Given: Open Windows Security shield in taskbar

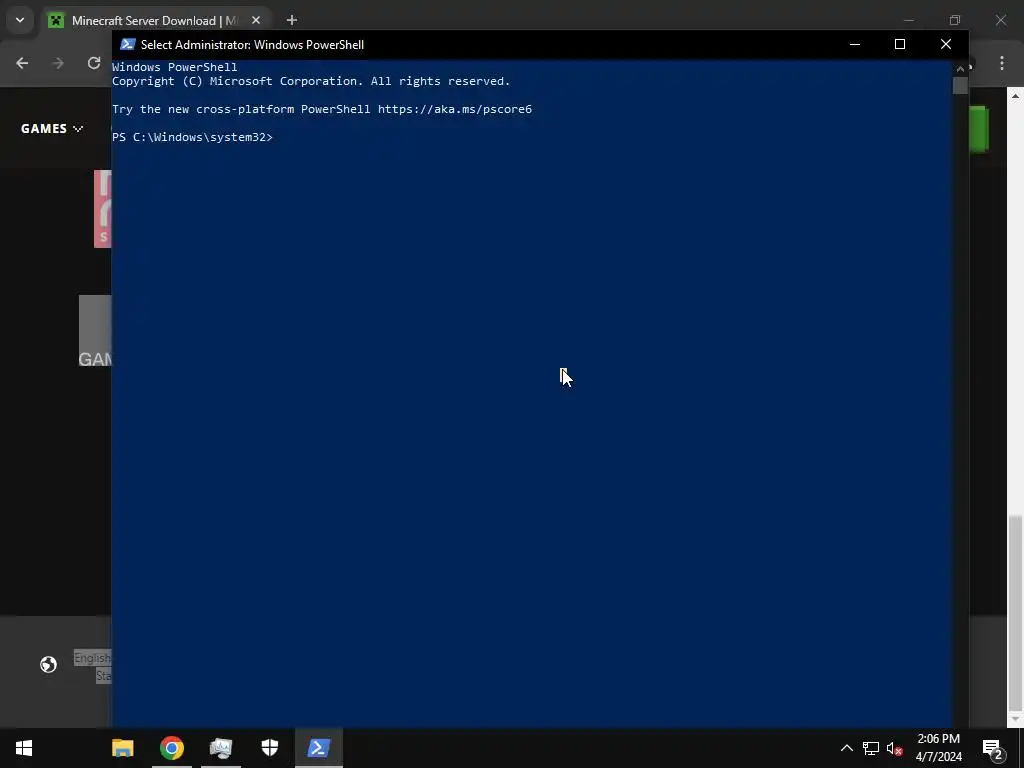Looking at the screenshot, I should coord(270,748).
